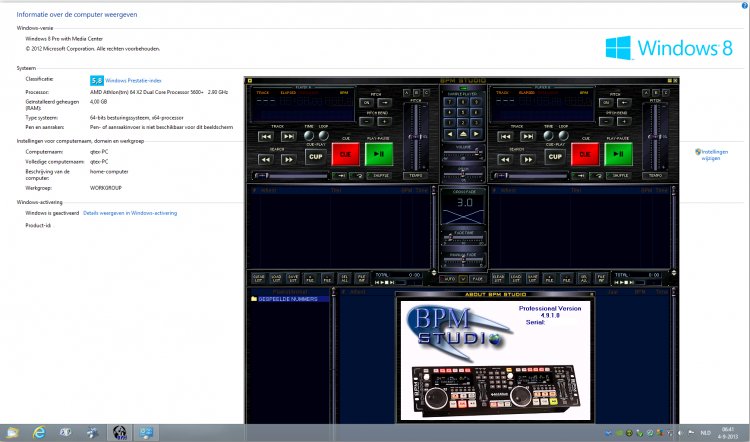Start Player A with green Play/Pause button

point(379,154)
